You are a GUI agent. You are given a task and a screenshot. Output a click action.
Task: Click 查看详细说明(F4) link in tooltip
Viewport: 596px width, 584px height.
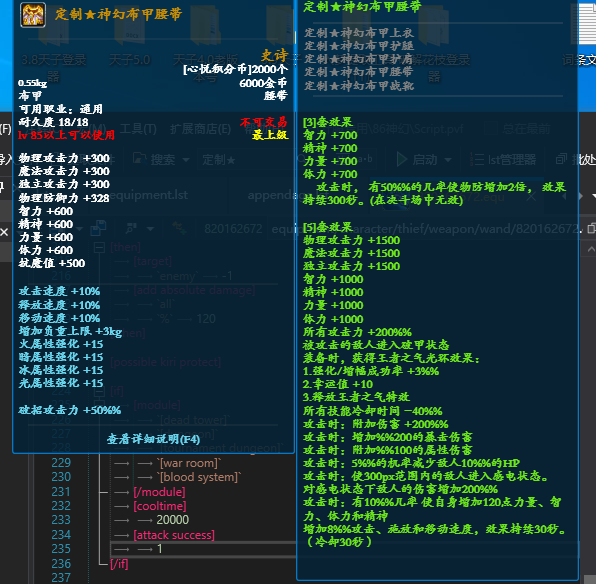153,440
